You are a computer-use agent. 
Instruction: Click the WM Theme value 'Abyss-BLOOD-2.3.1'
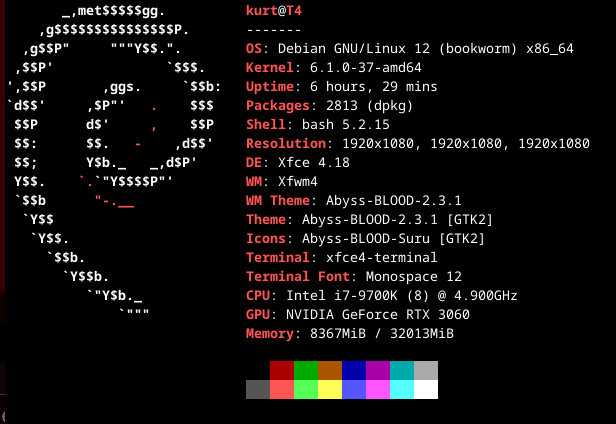(394, 200)
